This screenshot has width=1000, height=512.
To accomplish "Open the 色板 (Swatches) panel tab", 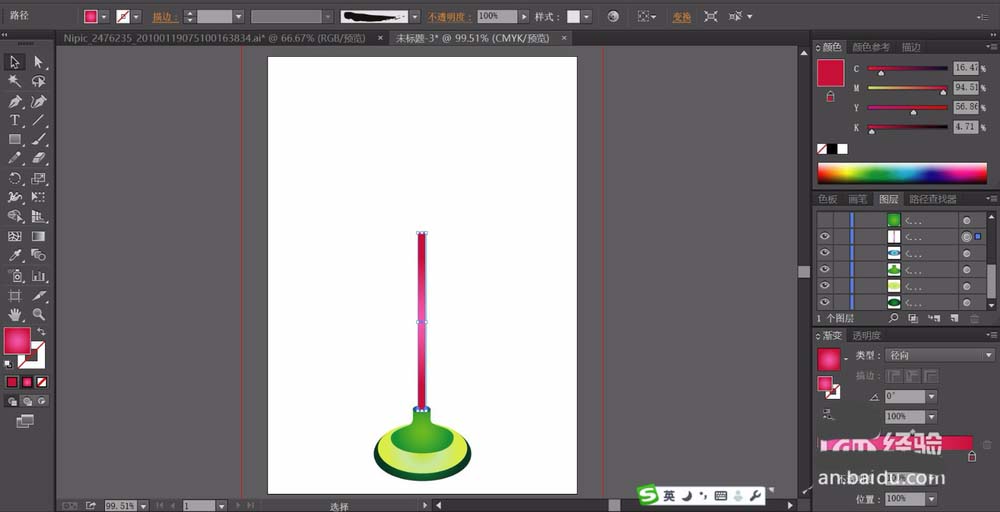I will click(x=828, y=199).
